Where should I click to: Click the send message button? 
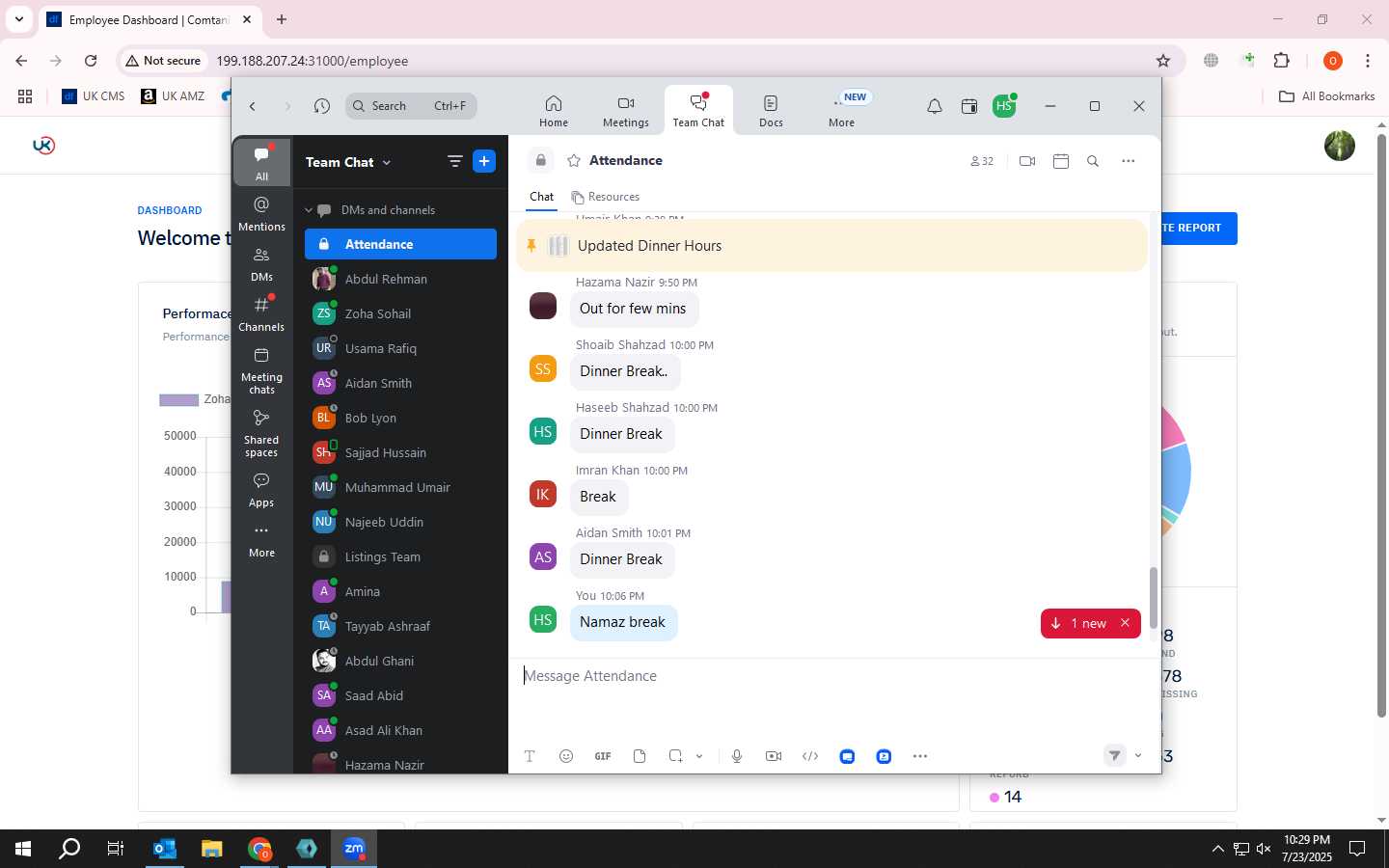click(x=1114, y=755)
